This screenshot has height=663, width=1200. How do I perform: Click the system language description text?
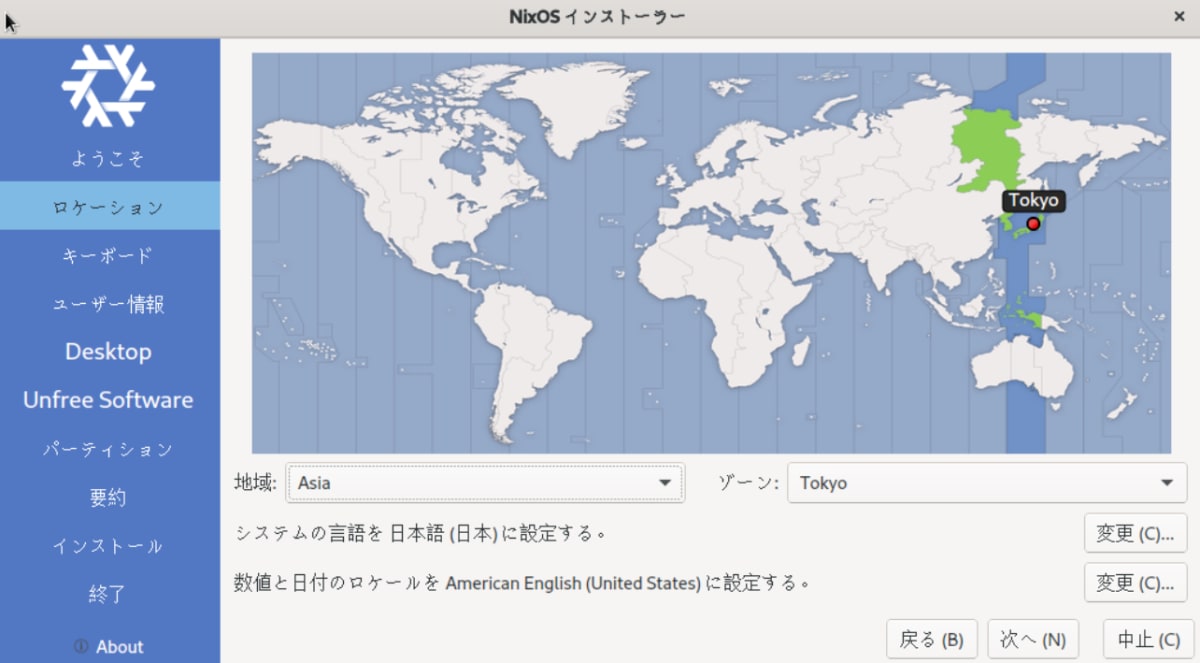421,533
